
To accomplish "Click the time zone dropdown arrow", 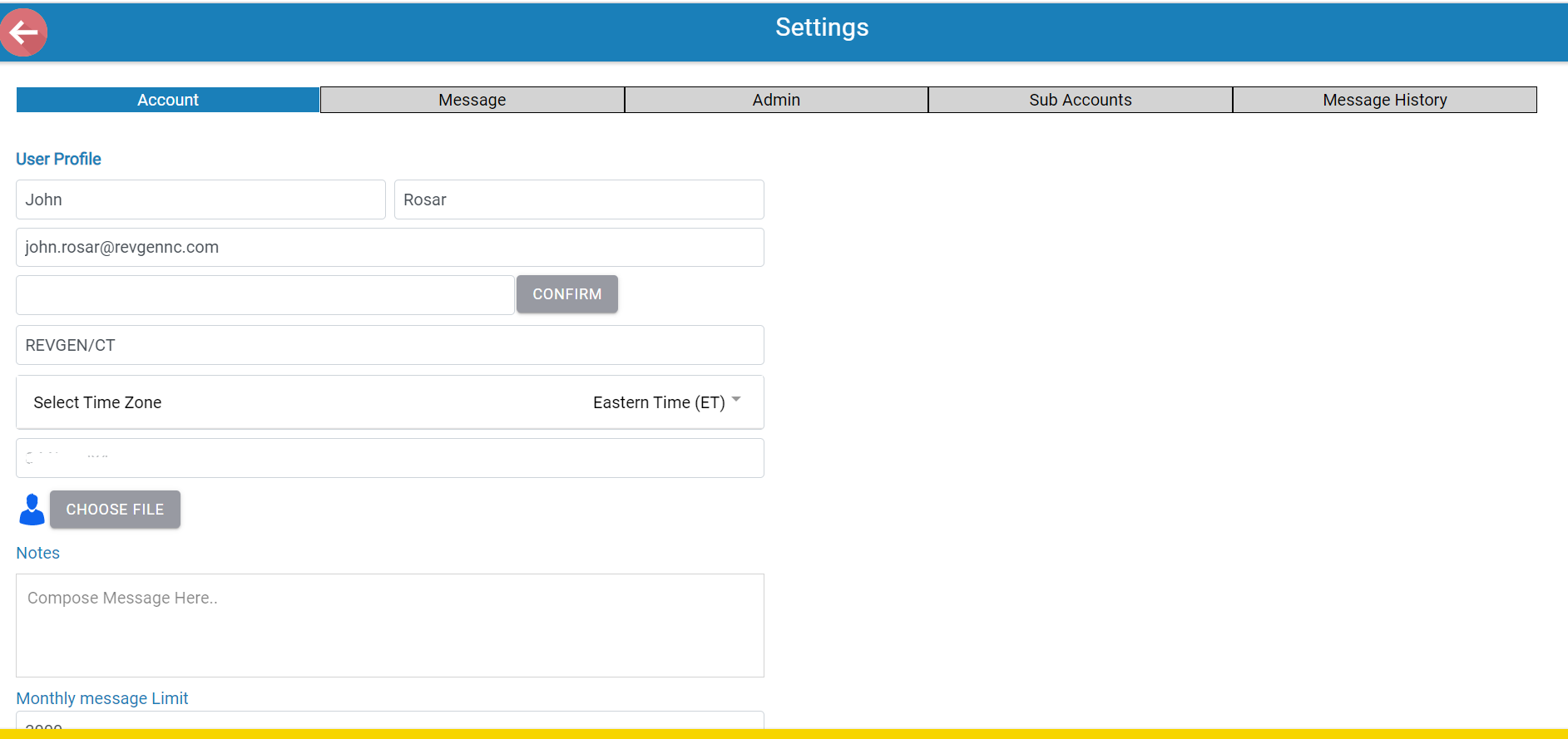I will [x=736, y=400].
